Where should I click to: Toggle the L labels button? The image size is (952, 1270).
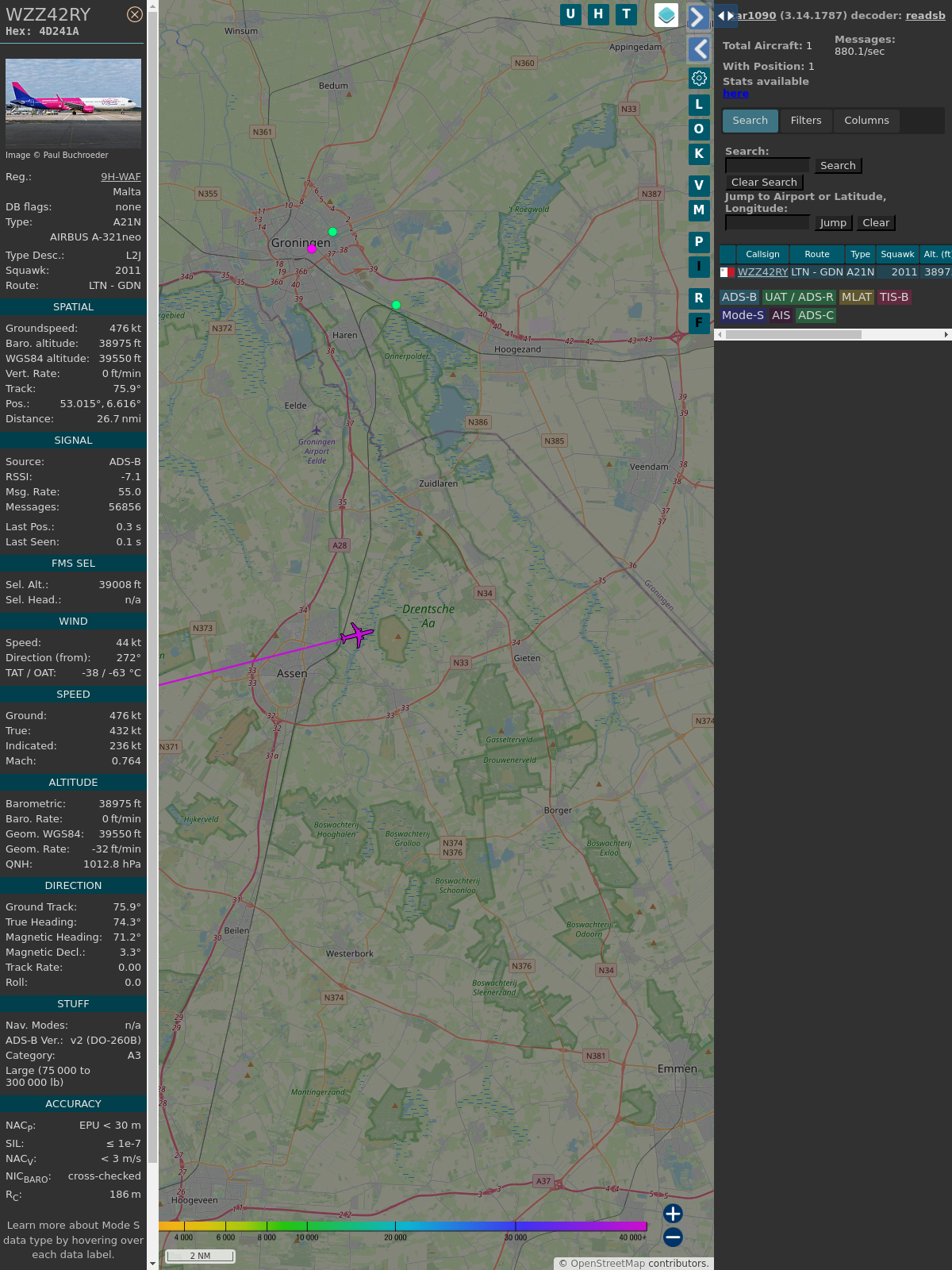point(699,105)
